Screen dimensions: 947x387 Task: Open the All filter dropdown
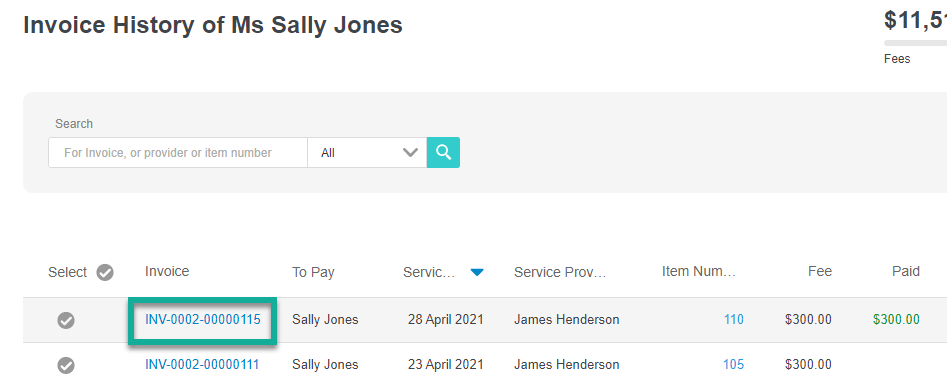(367, 153)
